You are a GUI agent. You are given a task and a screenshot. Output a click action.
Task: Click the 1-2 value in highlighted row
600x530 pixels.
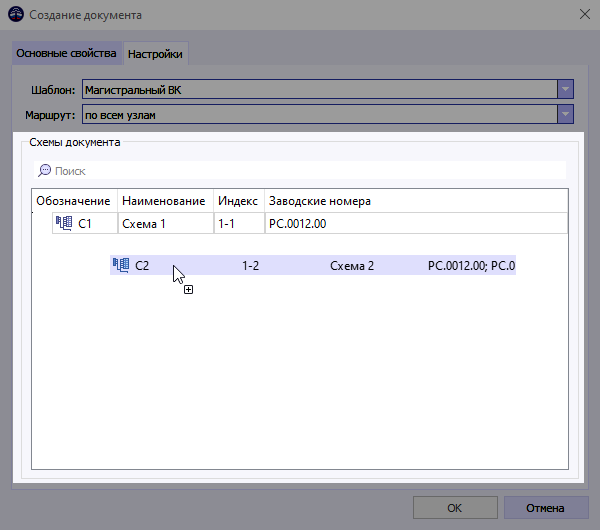[x=251, y=266]
